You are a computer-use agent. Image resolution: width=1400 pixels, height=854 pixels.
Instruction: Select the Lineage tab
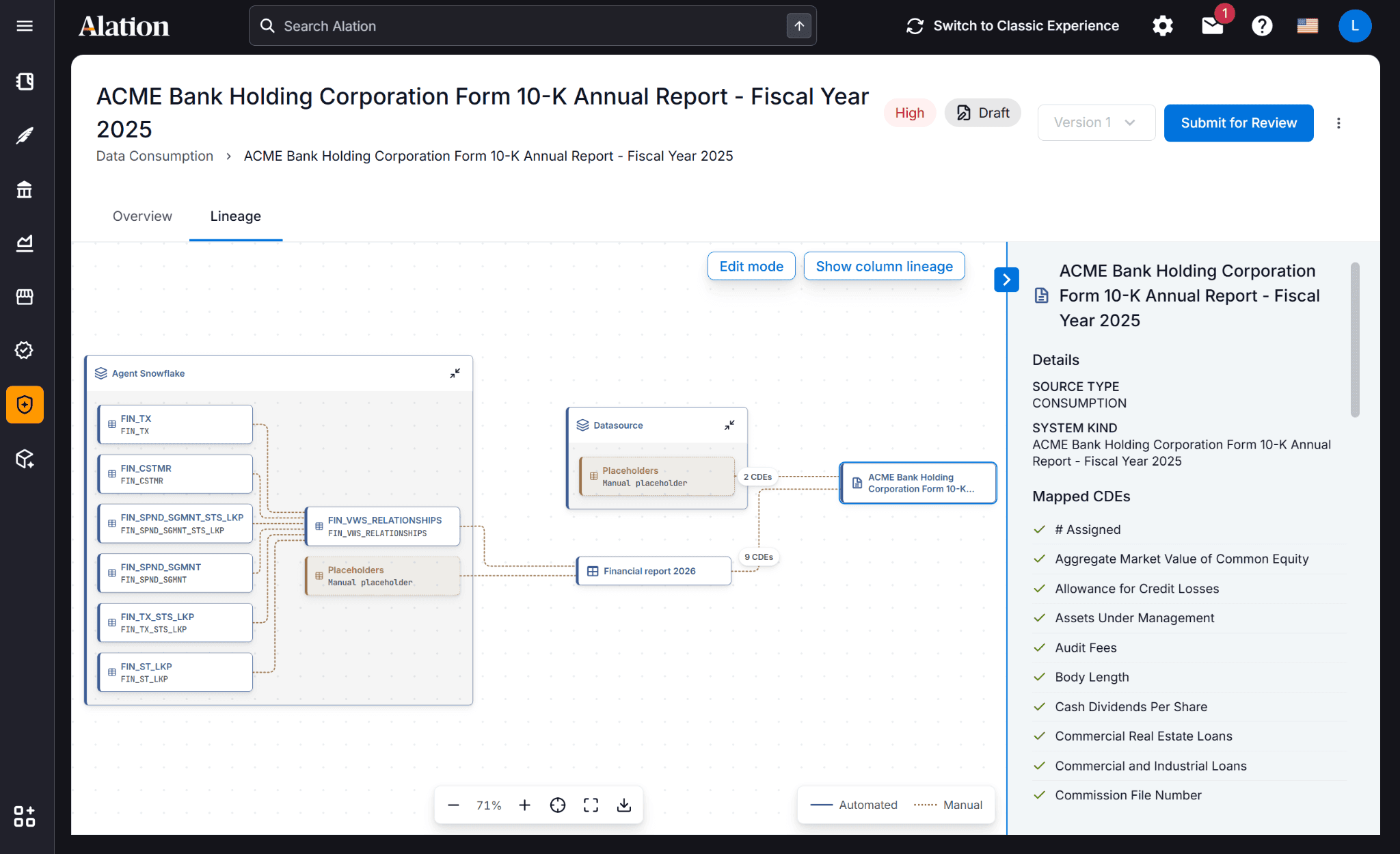[x=236, y=216]
